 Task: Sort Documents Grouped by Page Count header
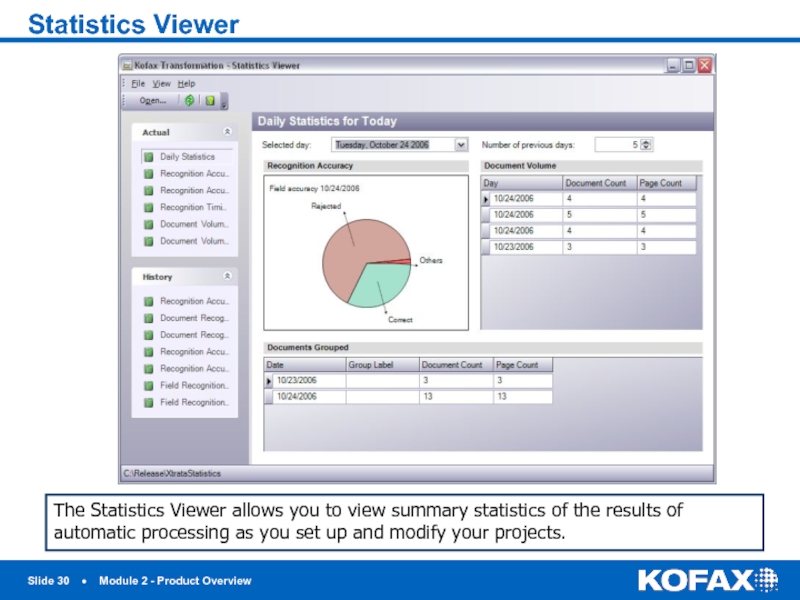point(523,365)
